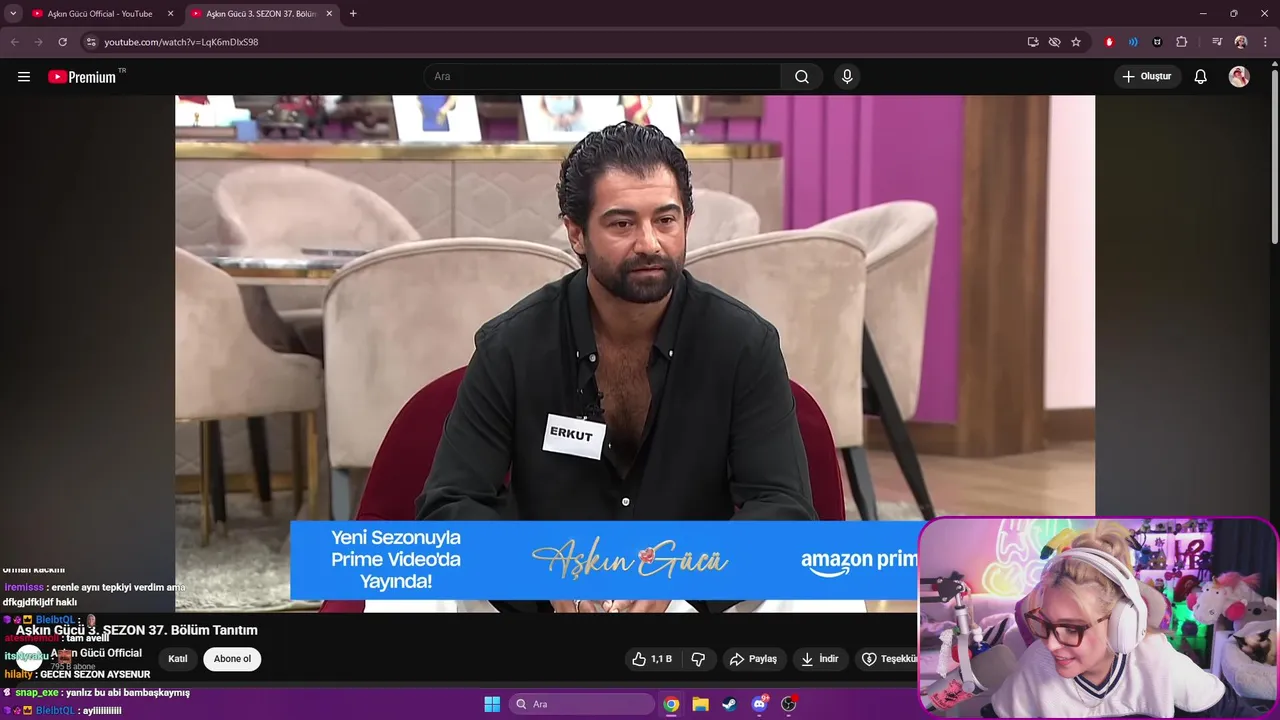Reload the current page
Image resolution: width=1280 pixels, height=720 pixels.
pos(62,42)
